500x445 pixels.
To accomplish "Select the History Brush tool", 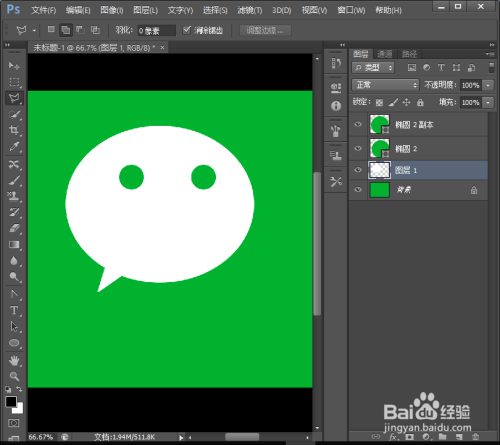I will click(14, 212).
